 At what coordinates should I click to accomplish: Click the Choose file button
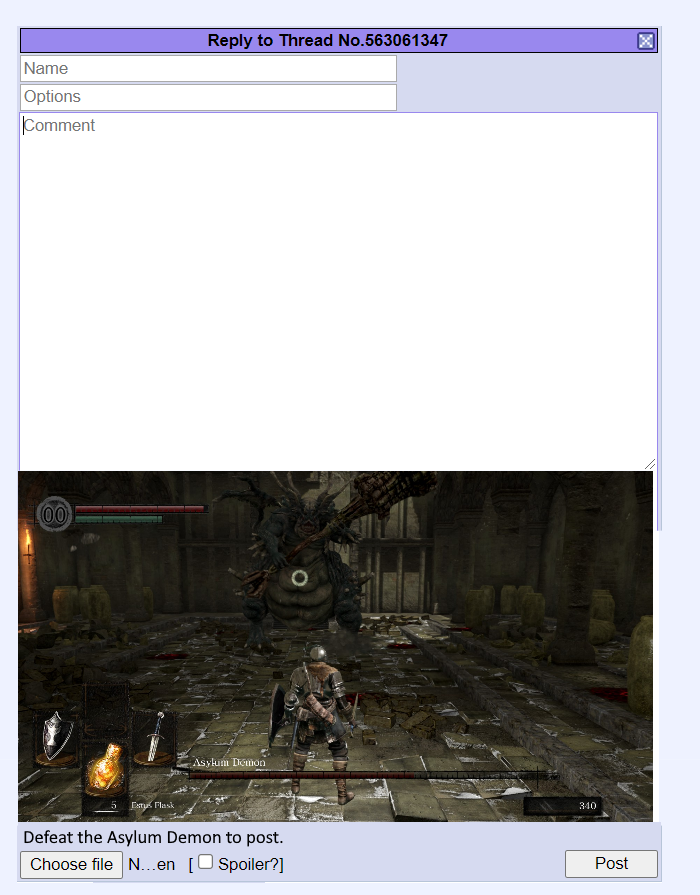tap(71, 864)
